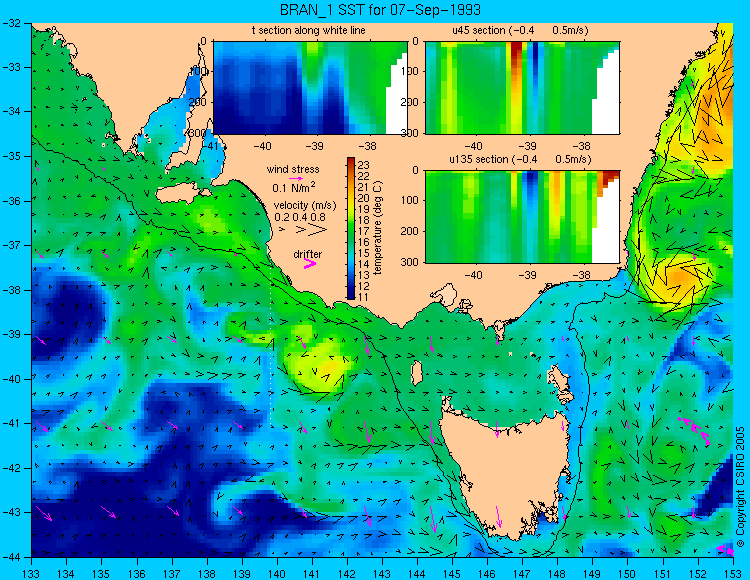
Task: Click the magenta wind stress legend arrow
Action: 295,178
